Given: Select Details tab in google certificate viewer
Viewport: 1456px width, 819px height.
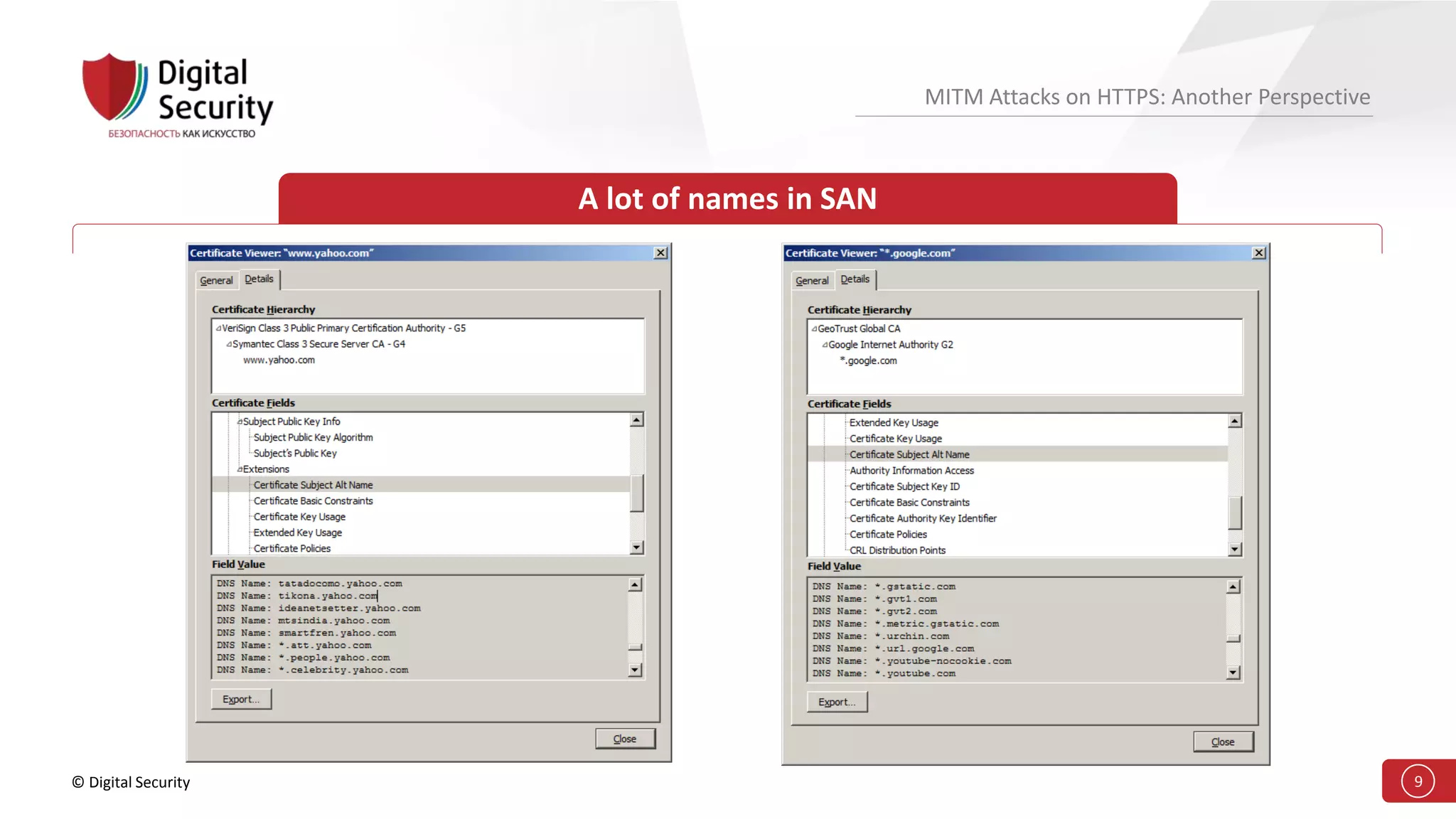Looking at the screenshot, I should [855, 279].
